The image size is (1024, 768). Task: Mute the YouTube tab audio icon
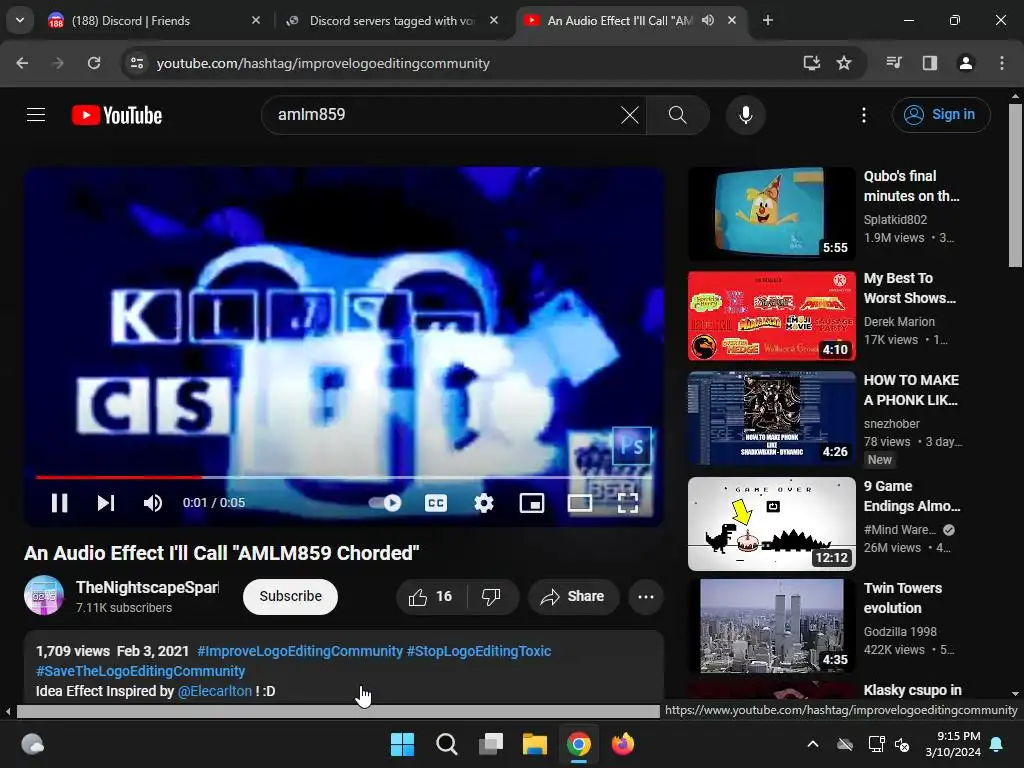click(x=708, y=20)
